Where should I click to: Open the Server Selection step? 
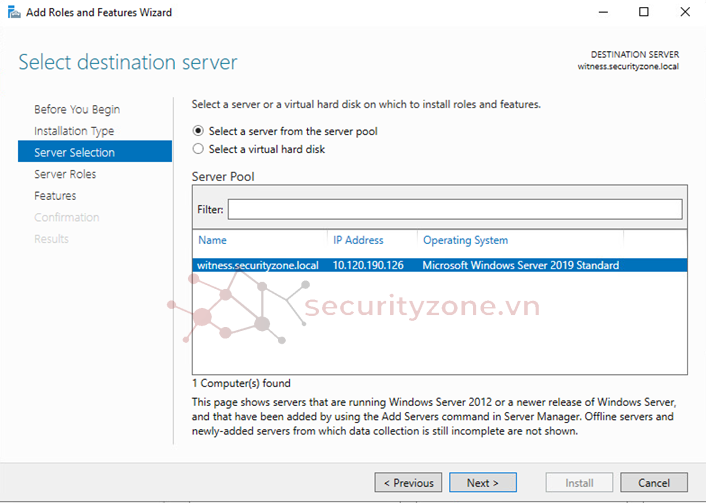tap(74, 153)
